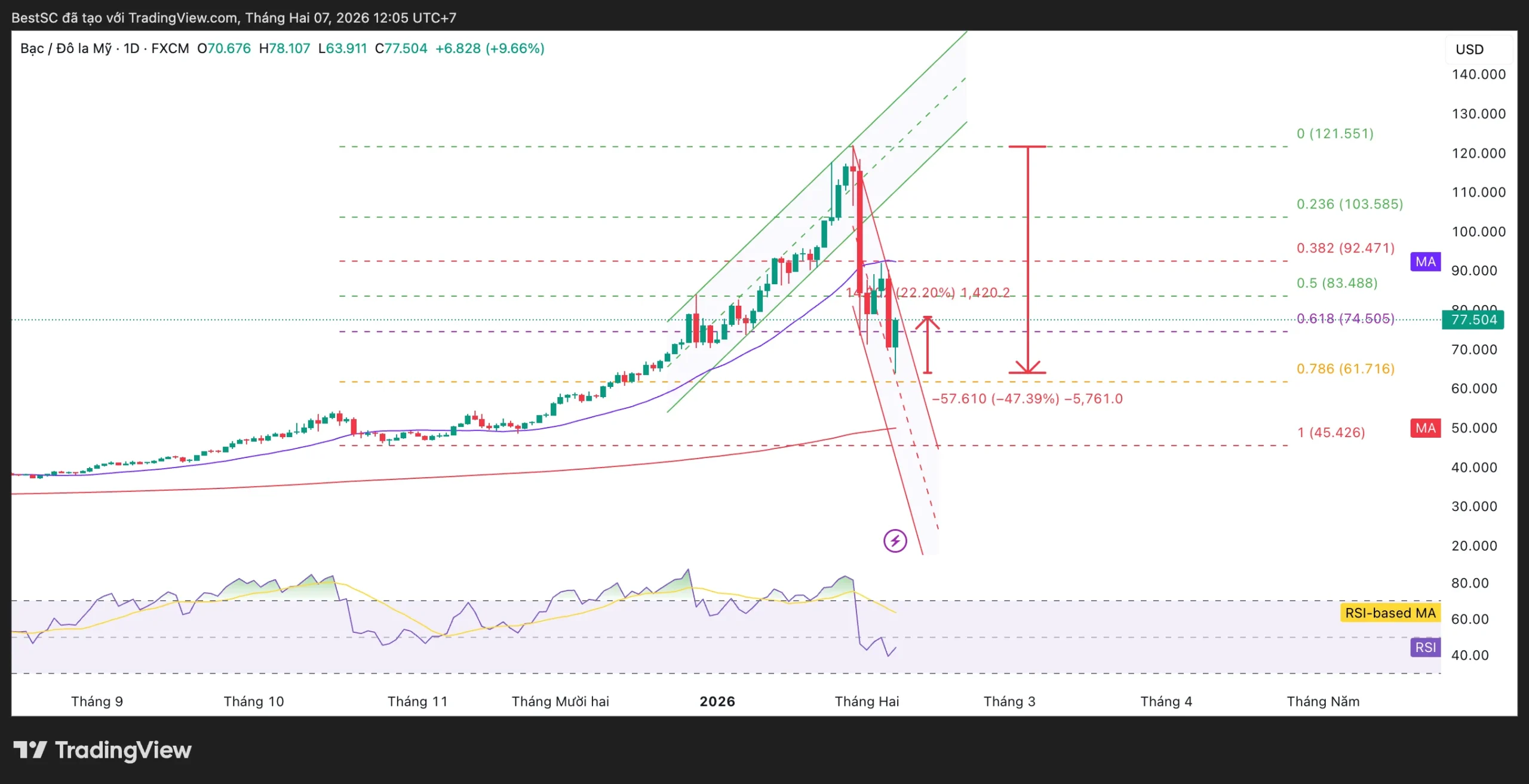Click the BestSC TradingView.com header text

(234, 18)
